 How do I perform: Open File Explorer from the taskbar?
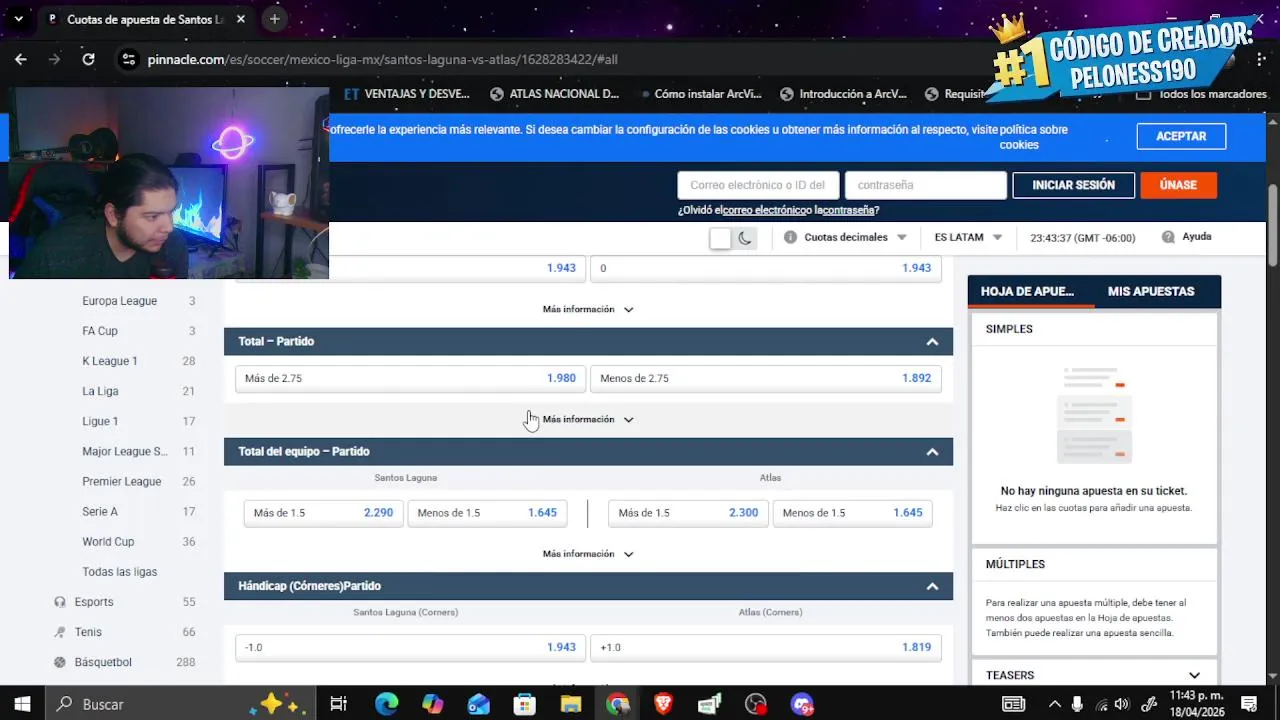tap(570, 704)
